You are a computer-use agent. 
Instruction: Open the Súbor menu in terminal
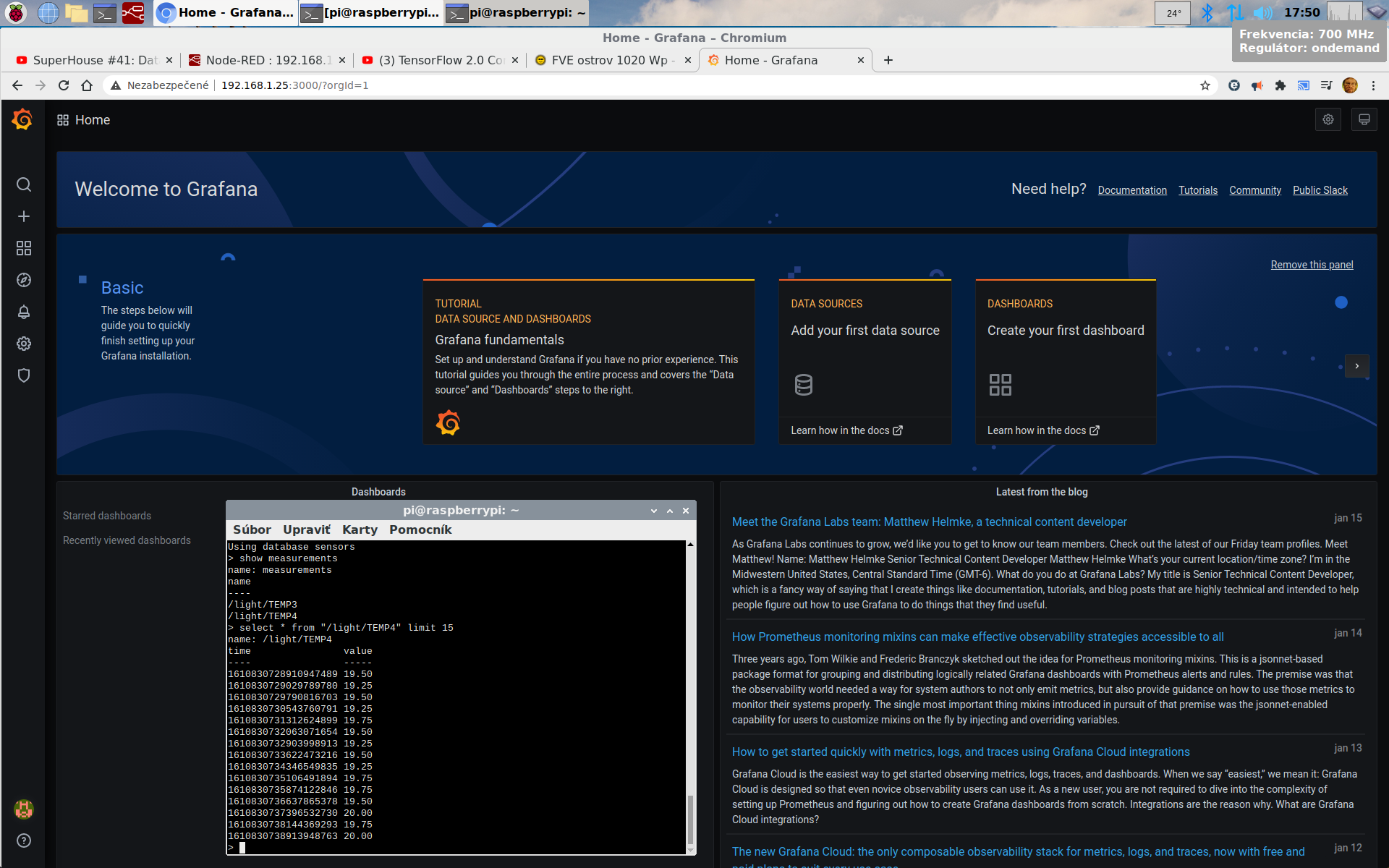tap(252, 529)
